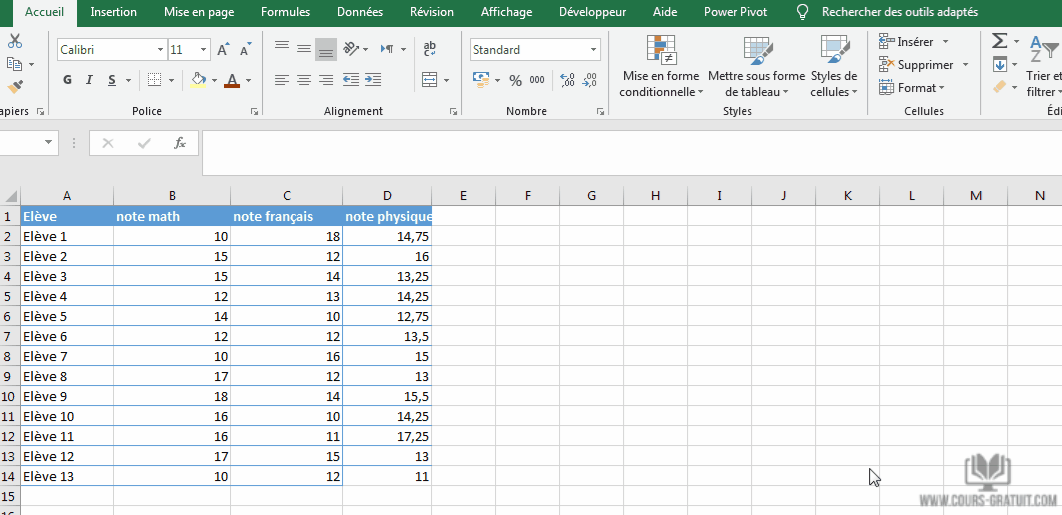Image resolution: width=1062 pixels, height=515 pixels.
Task: Align cell text right
Action: click(326, 80)
